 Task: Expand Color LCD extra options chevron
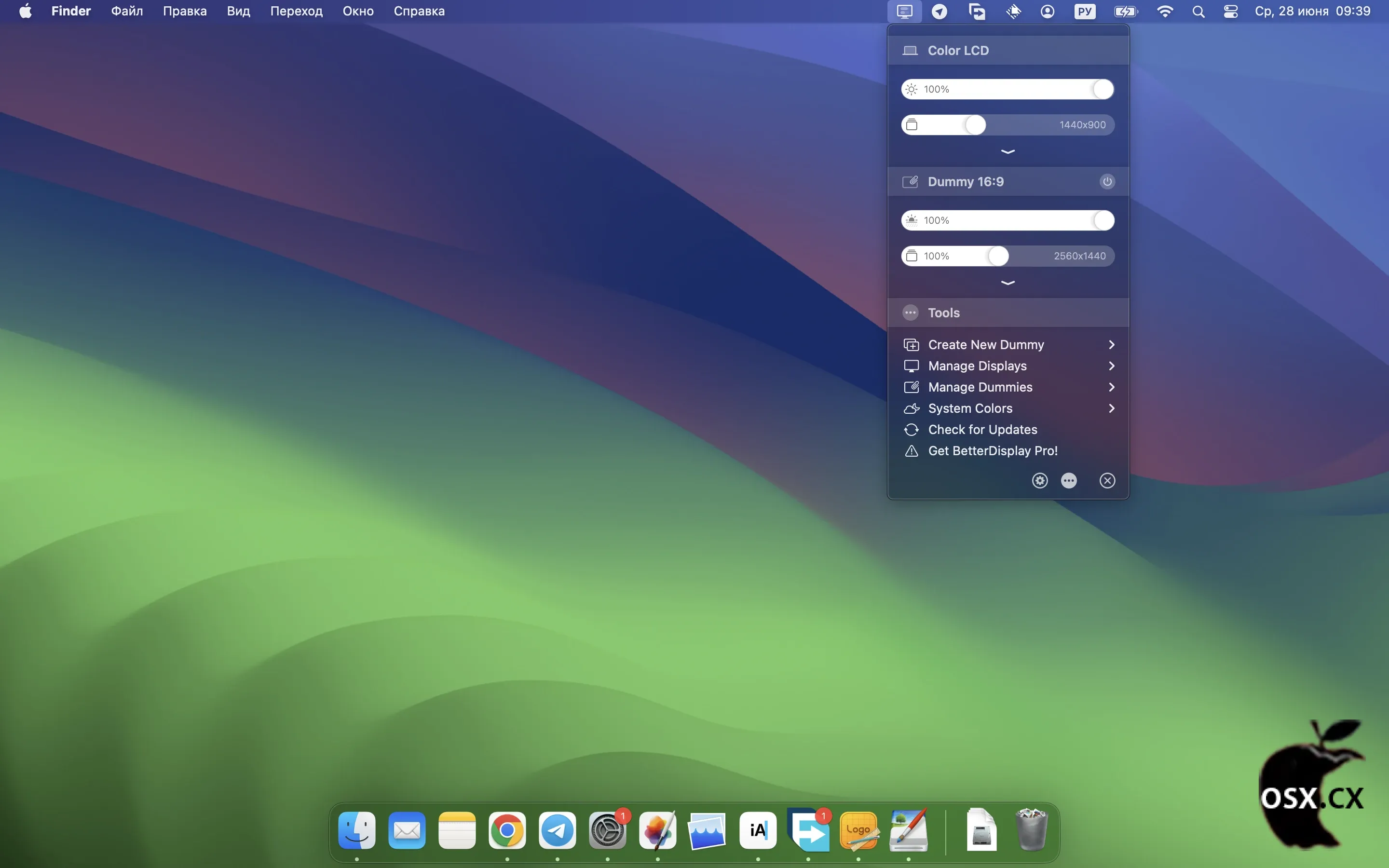pyautogui.click(x=1008, y=151)
